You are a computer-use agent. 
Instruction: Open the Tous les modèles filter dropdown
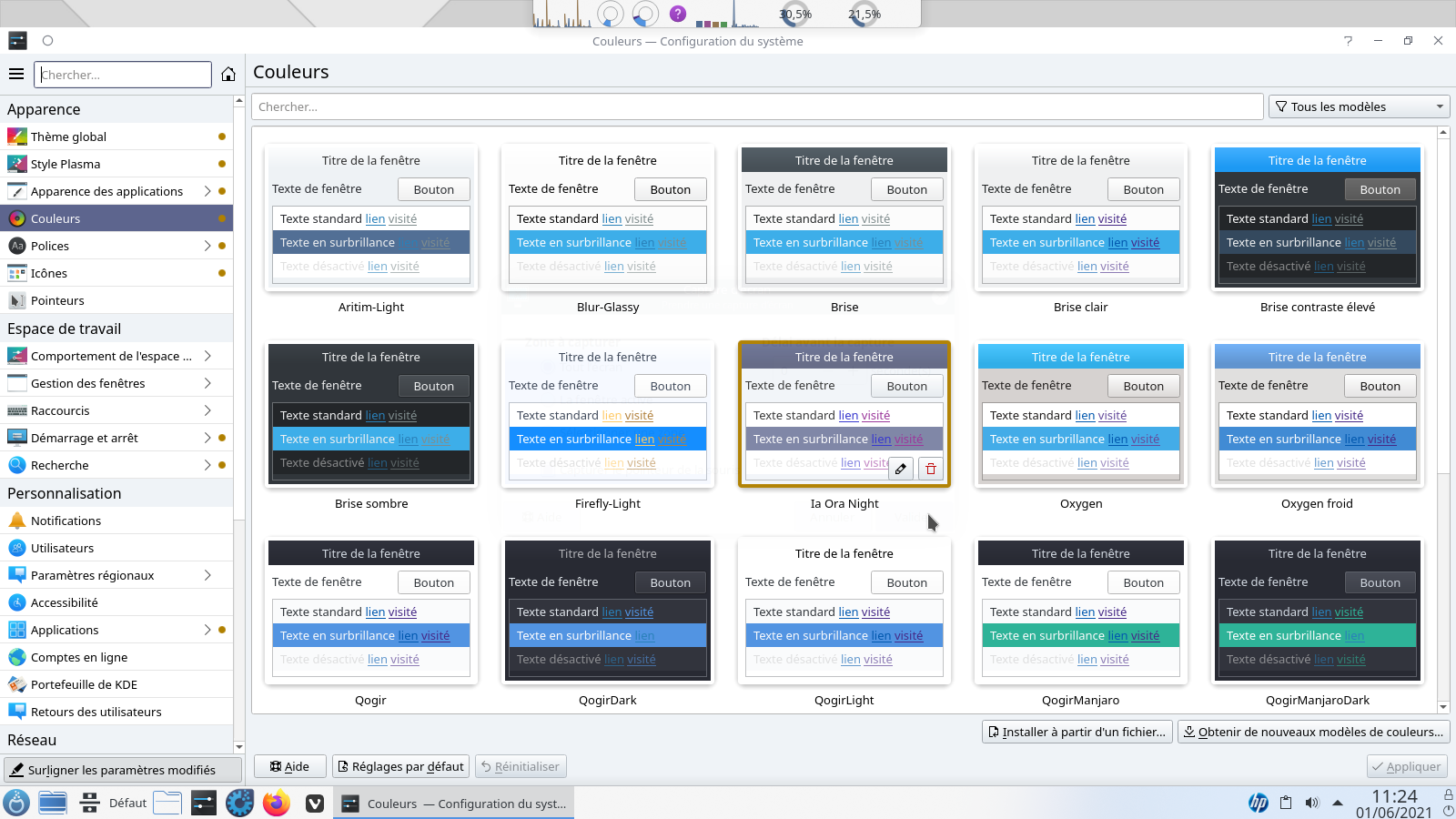(1360, 106)
